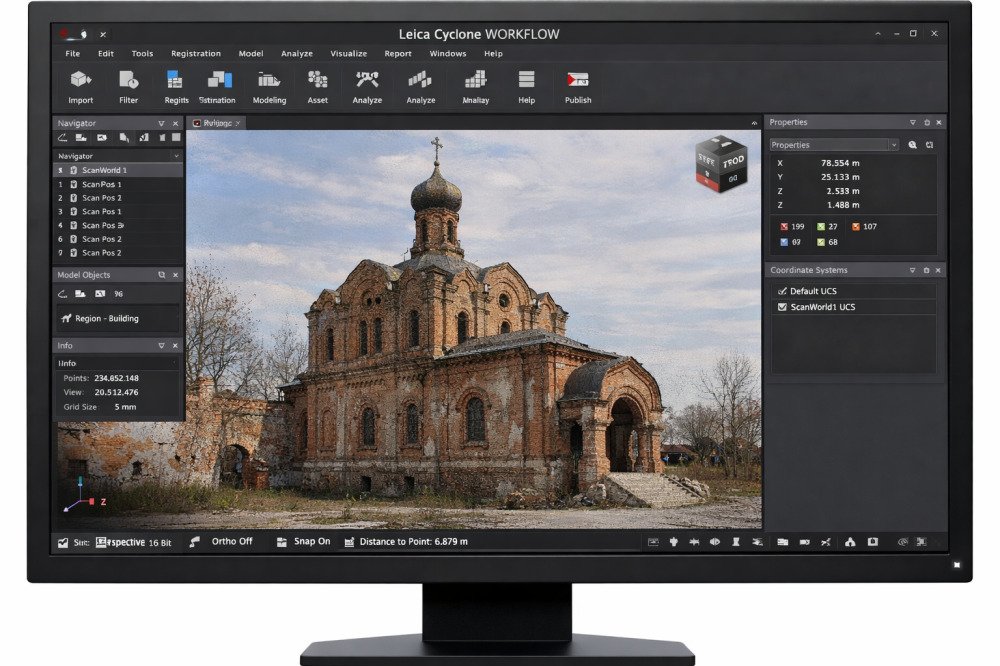Screen dimensions: 1000x666
Task: Open the Registration menu
Action: (x=196, y=53)
